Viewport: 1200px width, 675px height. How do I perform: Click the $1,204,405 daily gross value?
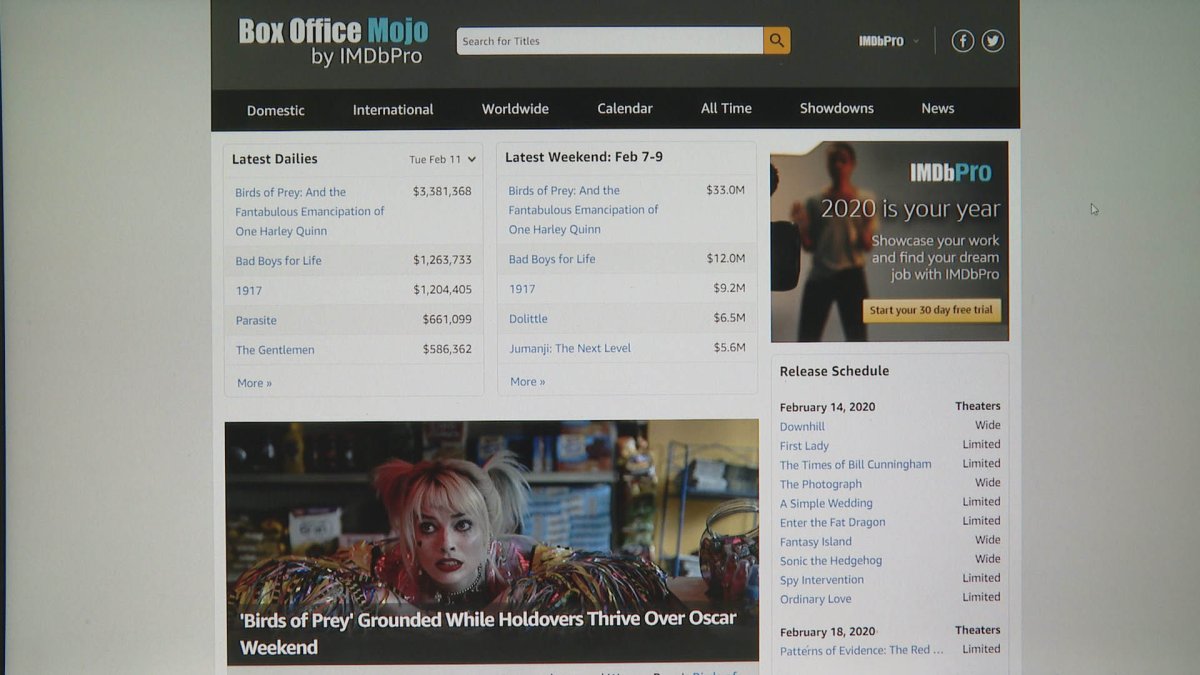coord(442,290)
